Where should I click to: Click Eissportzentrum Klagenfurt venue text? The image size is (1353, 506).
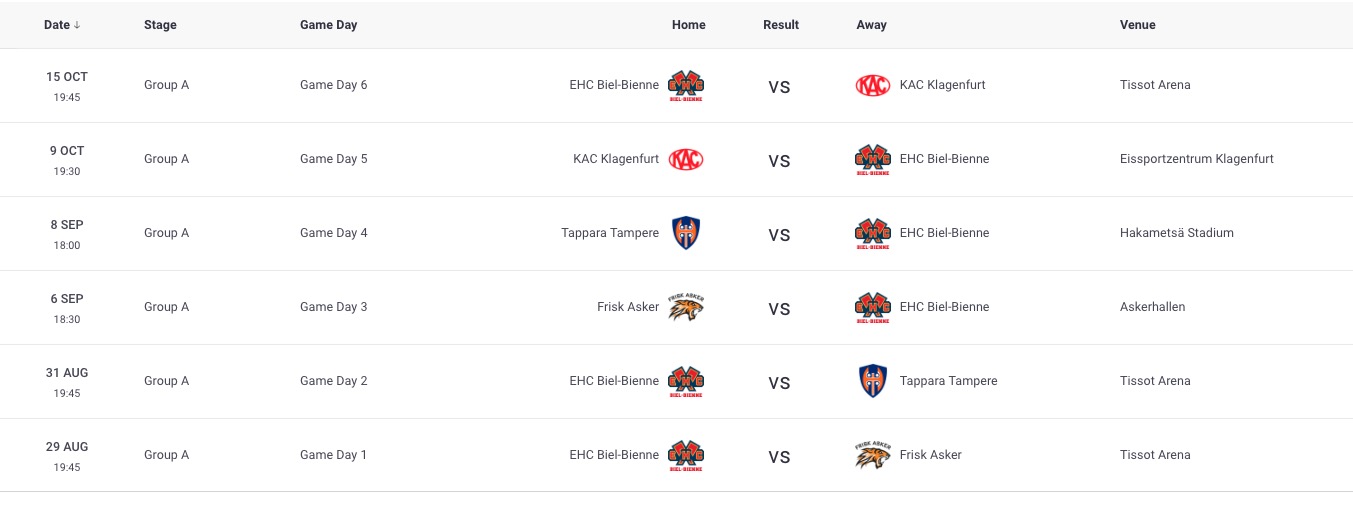coord(1197,159)
